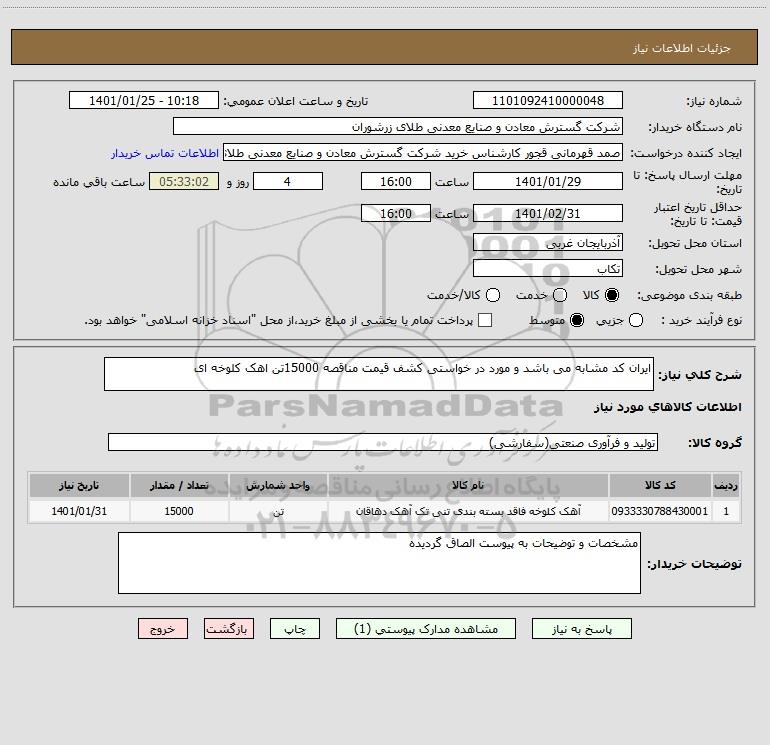Click the تاریخ نیاز column header
Screen dimensions: 770x745
[x=79, y=485]
